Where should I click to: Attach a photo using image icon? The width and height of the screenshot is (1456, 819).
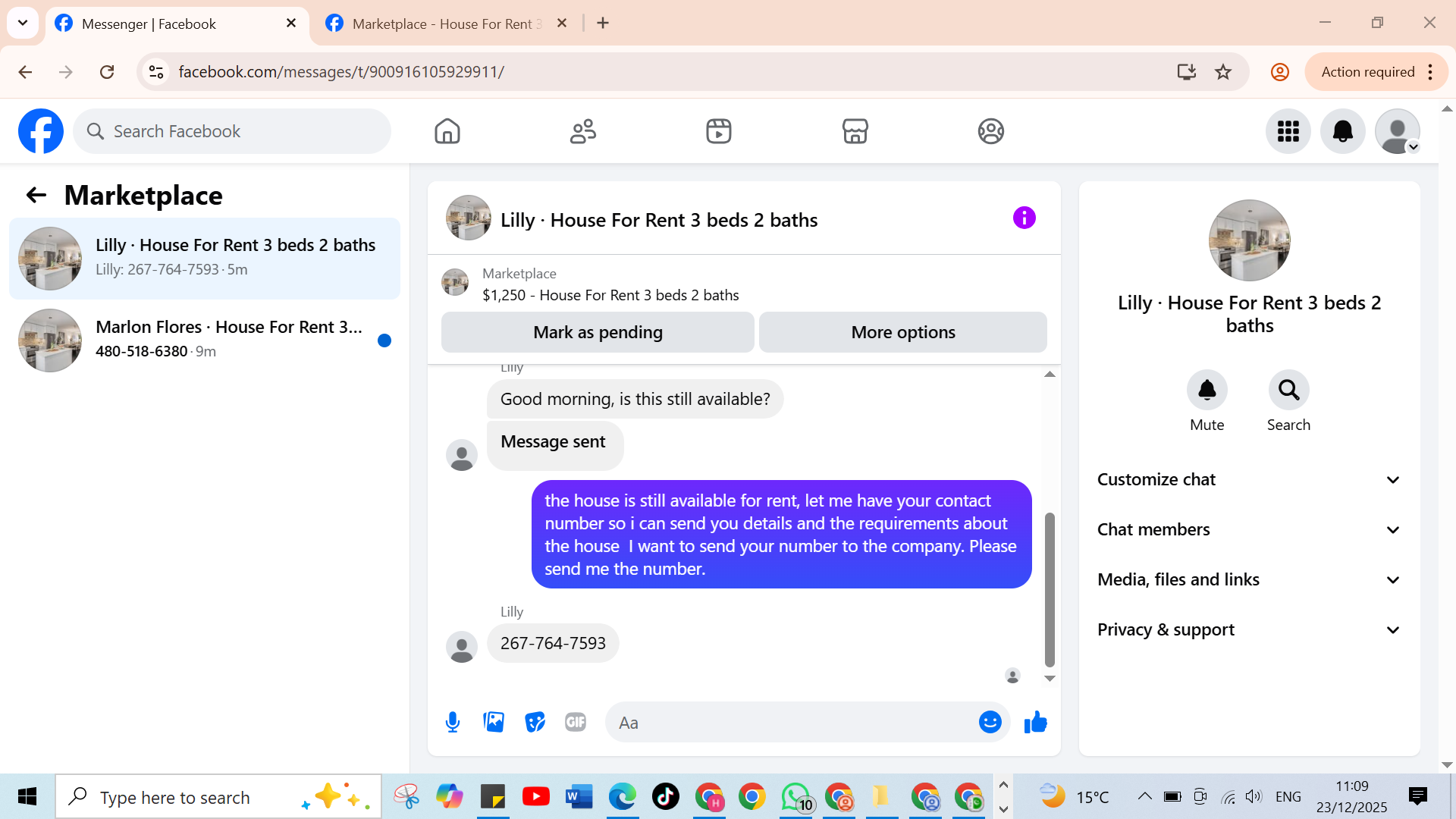click(494, 722)
